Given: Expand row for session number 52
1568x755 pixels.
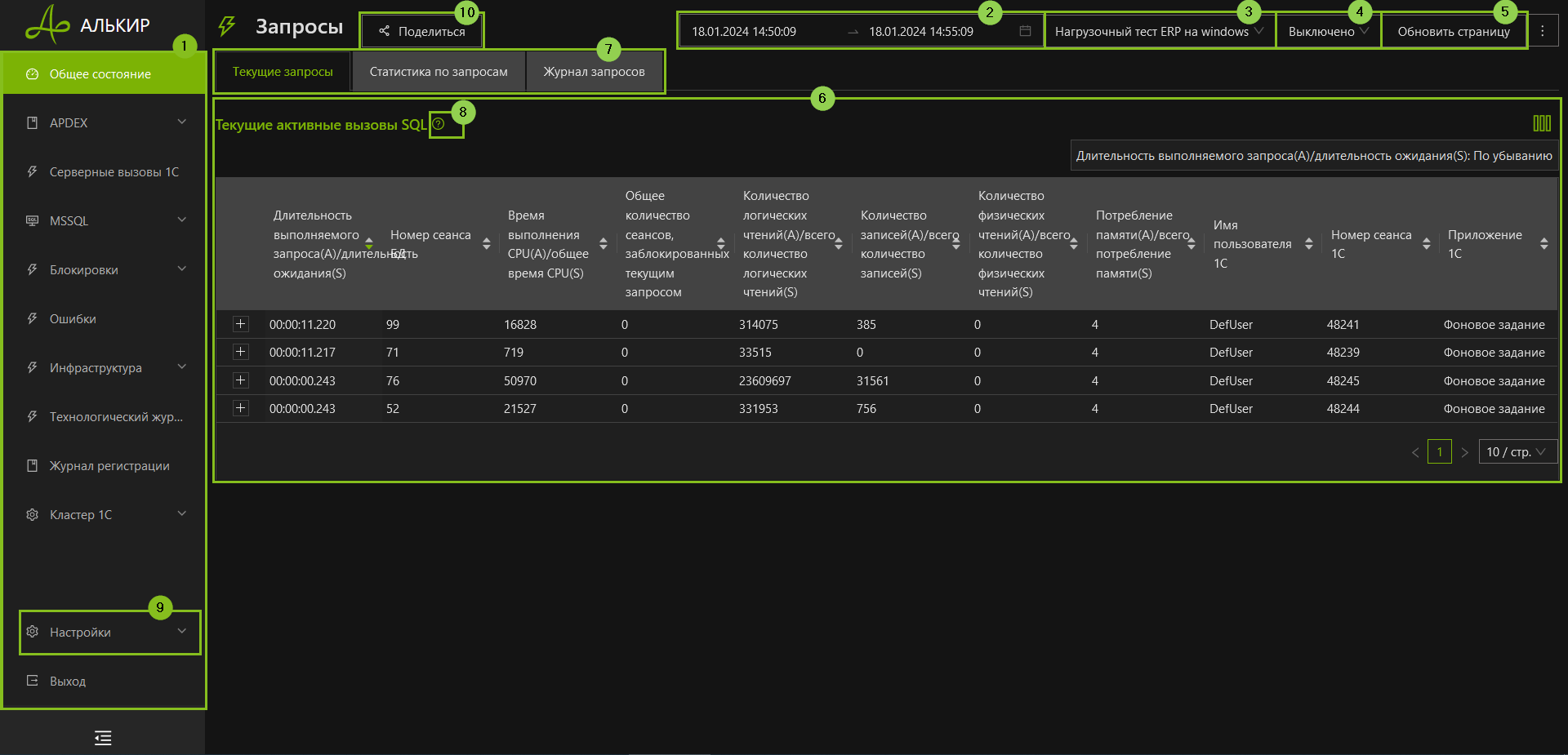Looking at the screenshot, I should point(241,408).
